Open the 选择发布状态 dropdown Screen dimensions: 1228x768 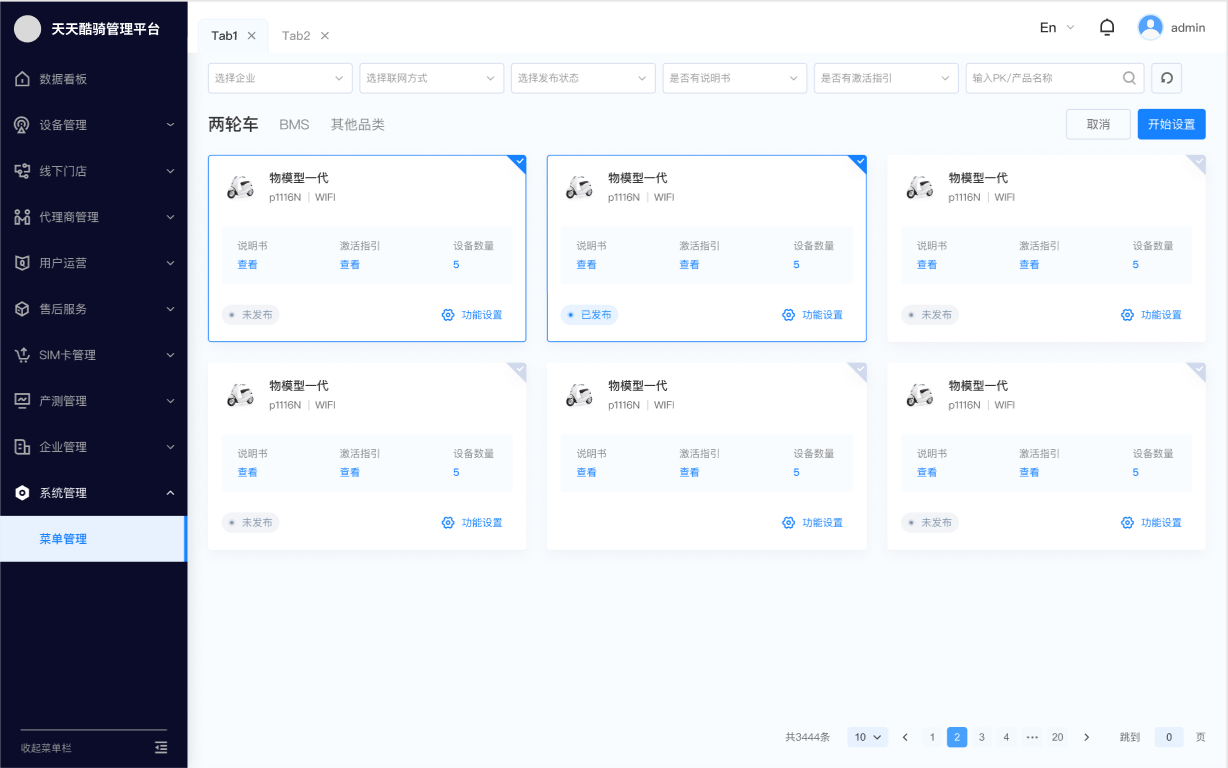click(x=582, y=78)
